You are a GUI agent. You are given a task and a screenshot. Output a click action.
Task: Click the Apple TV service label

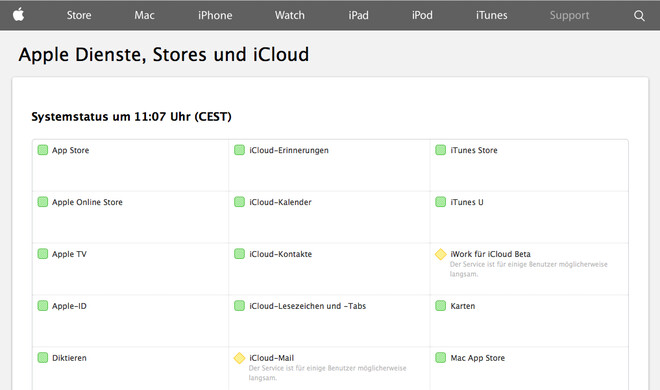click(69, 254)
